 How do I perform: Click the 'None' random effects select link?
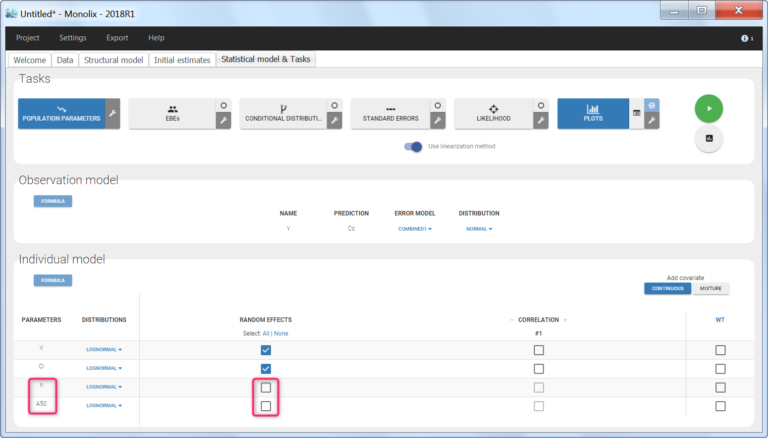click(x=281, y=333)
